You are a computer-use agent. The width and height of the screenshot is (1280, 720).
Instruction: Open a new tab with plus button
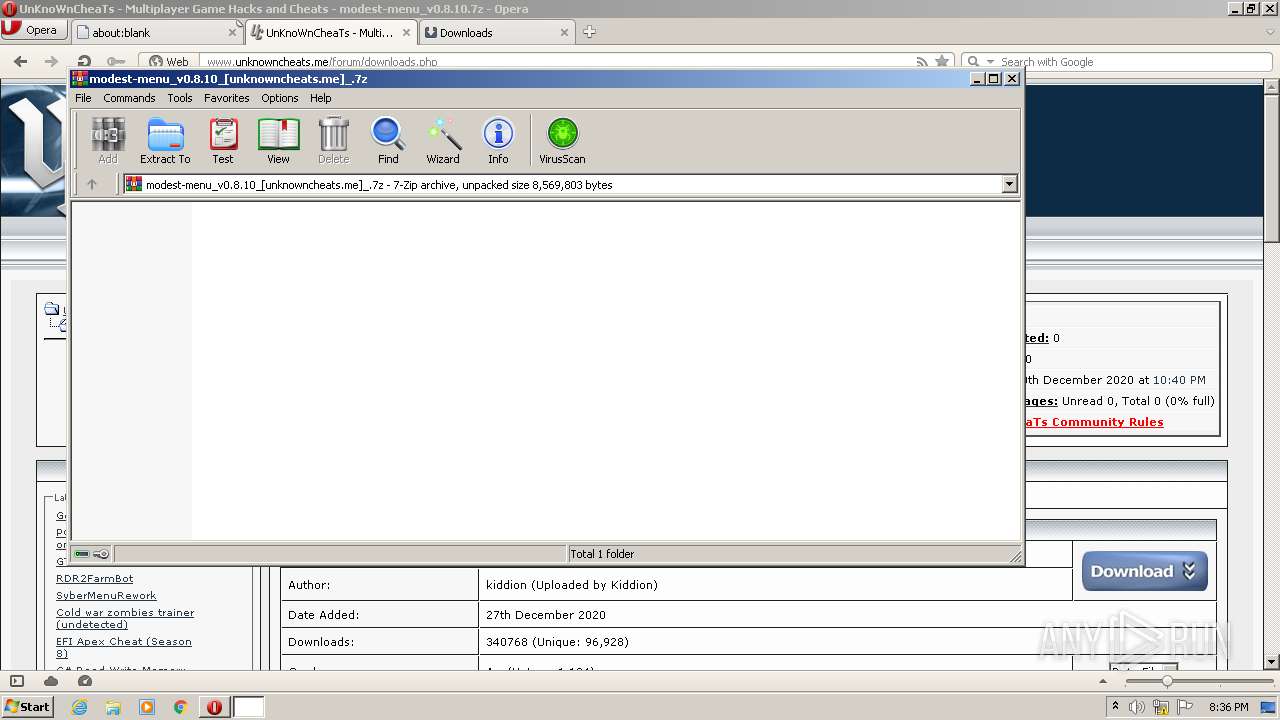tap(589, 32)
